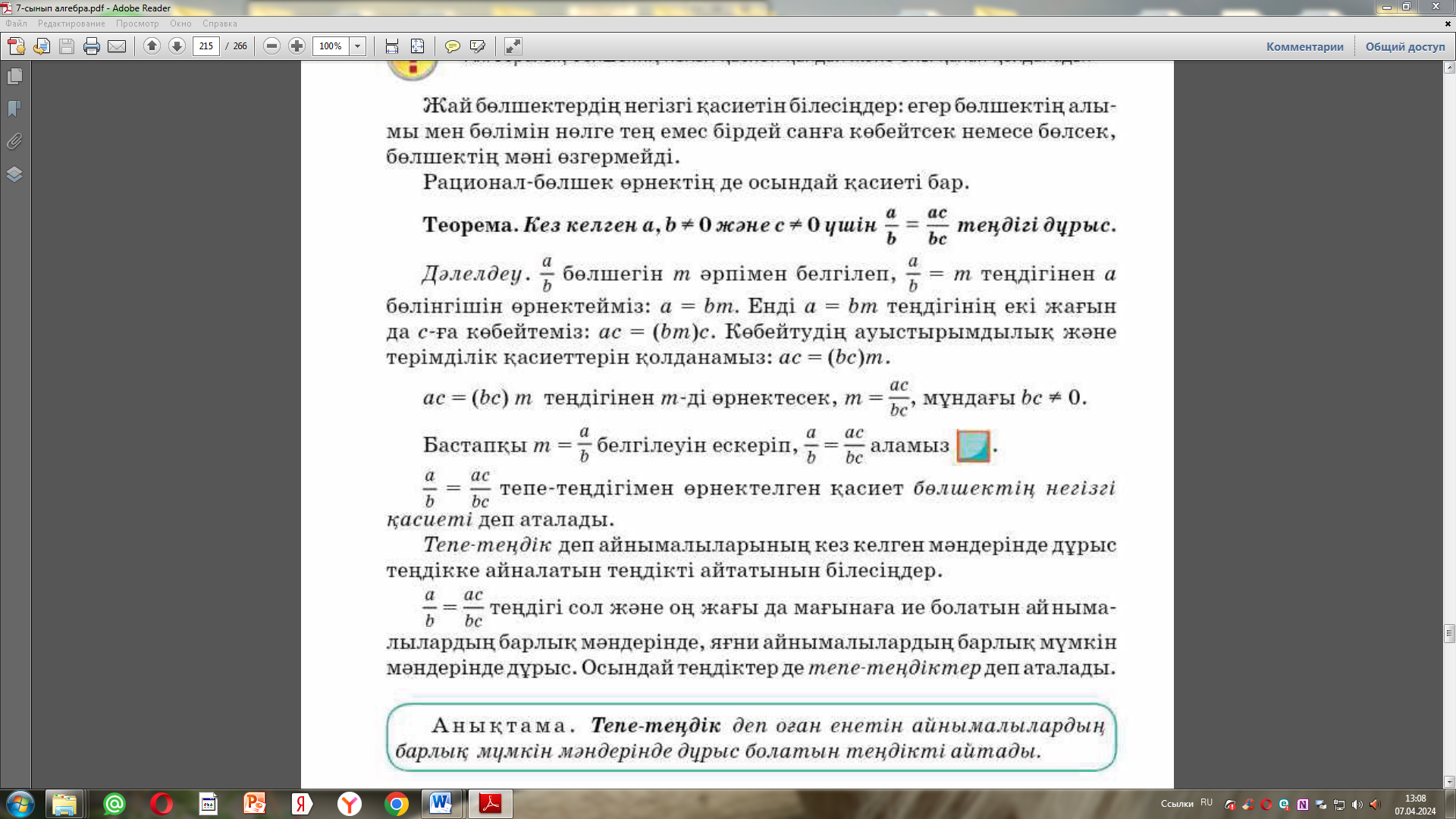
Task: Print the document using printer icon
Action: [92, 46]
